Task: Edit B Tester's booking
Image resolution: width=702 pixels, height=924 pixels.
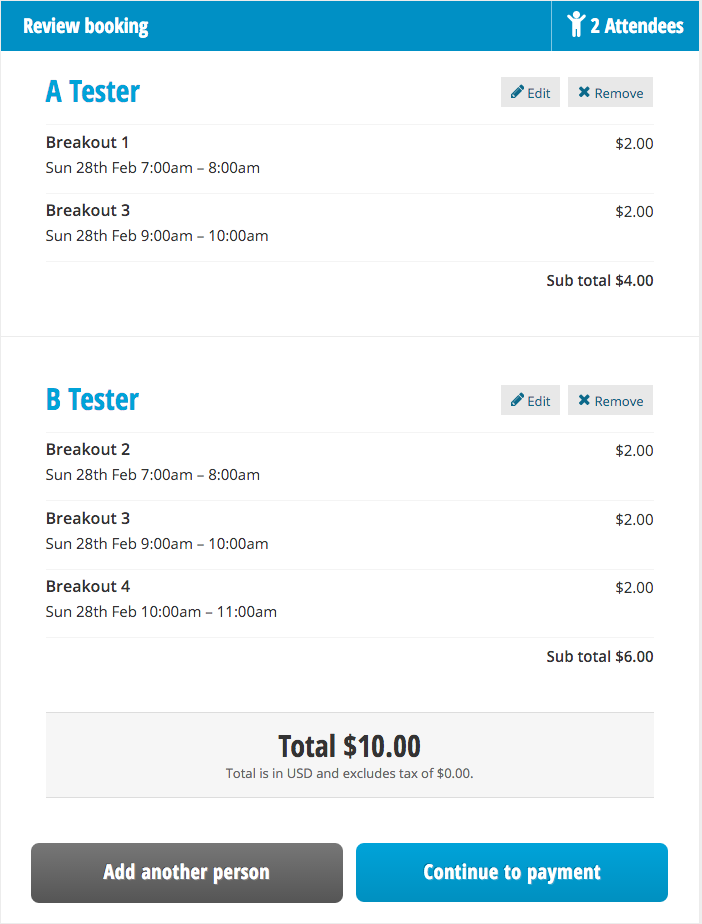Action: tap(530, 400)
